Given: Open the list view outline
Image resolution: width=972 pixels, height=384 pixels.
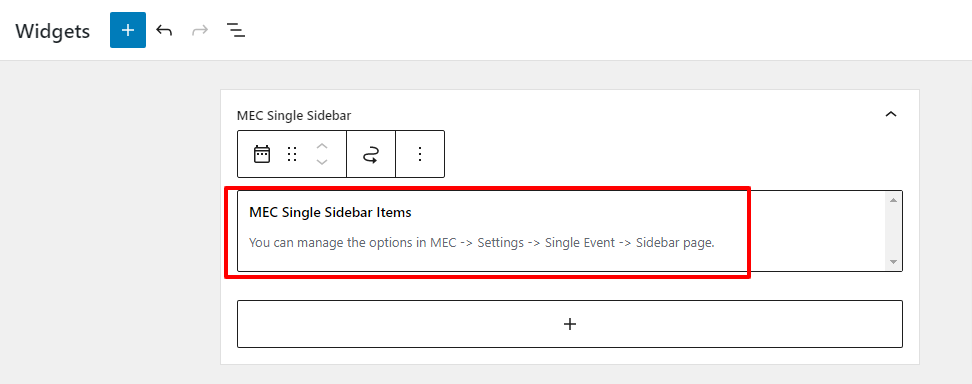Looking at the screenshot, I should [236, 30].
